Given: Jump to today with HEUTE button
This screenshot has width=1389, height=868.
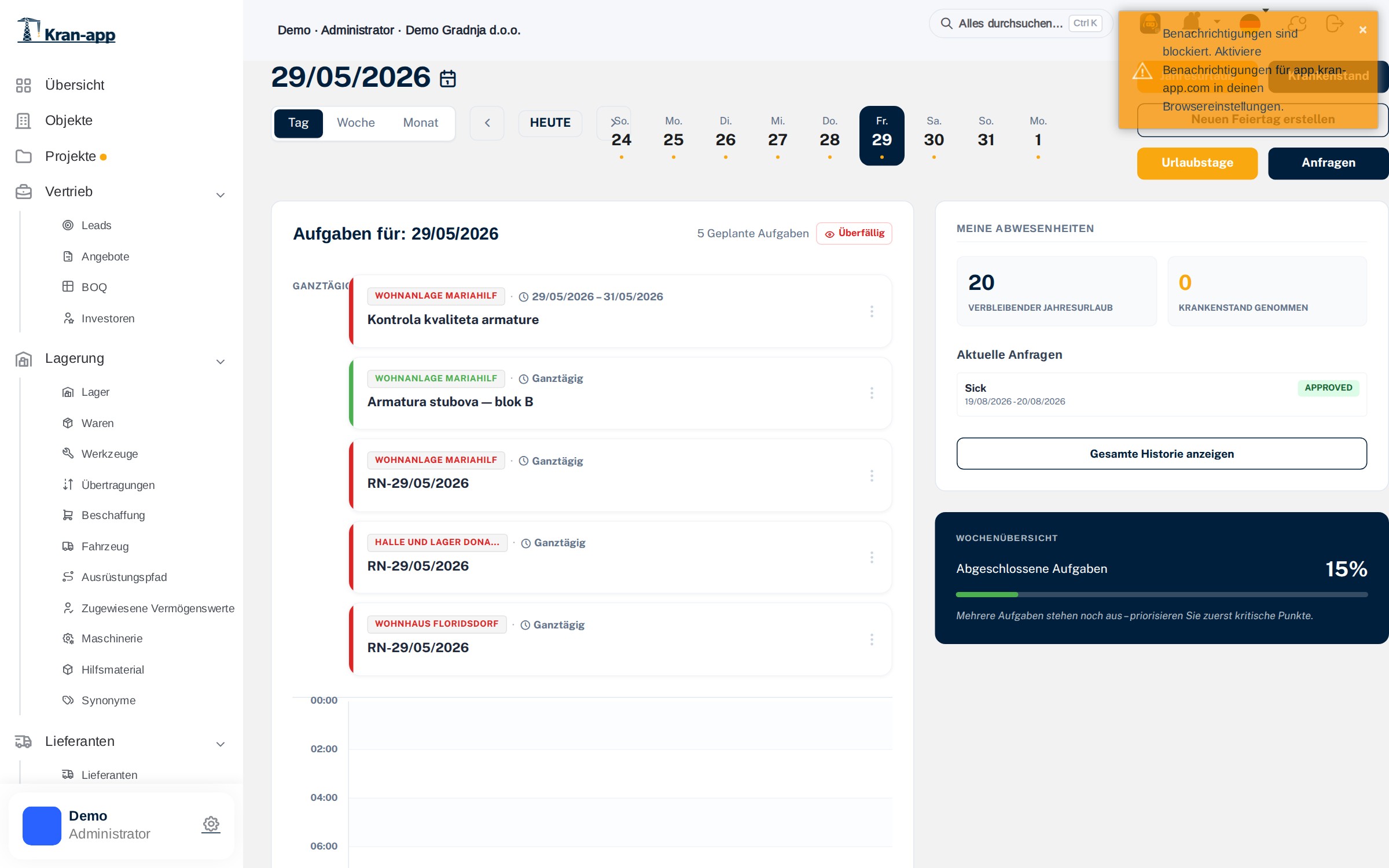Looking at the screenshot, I should [550, 123].
